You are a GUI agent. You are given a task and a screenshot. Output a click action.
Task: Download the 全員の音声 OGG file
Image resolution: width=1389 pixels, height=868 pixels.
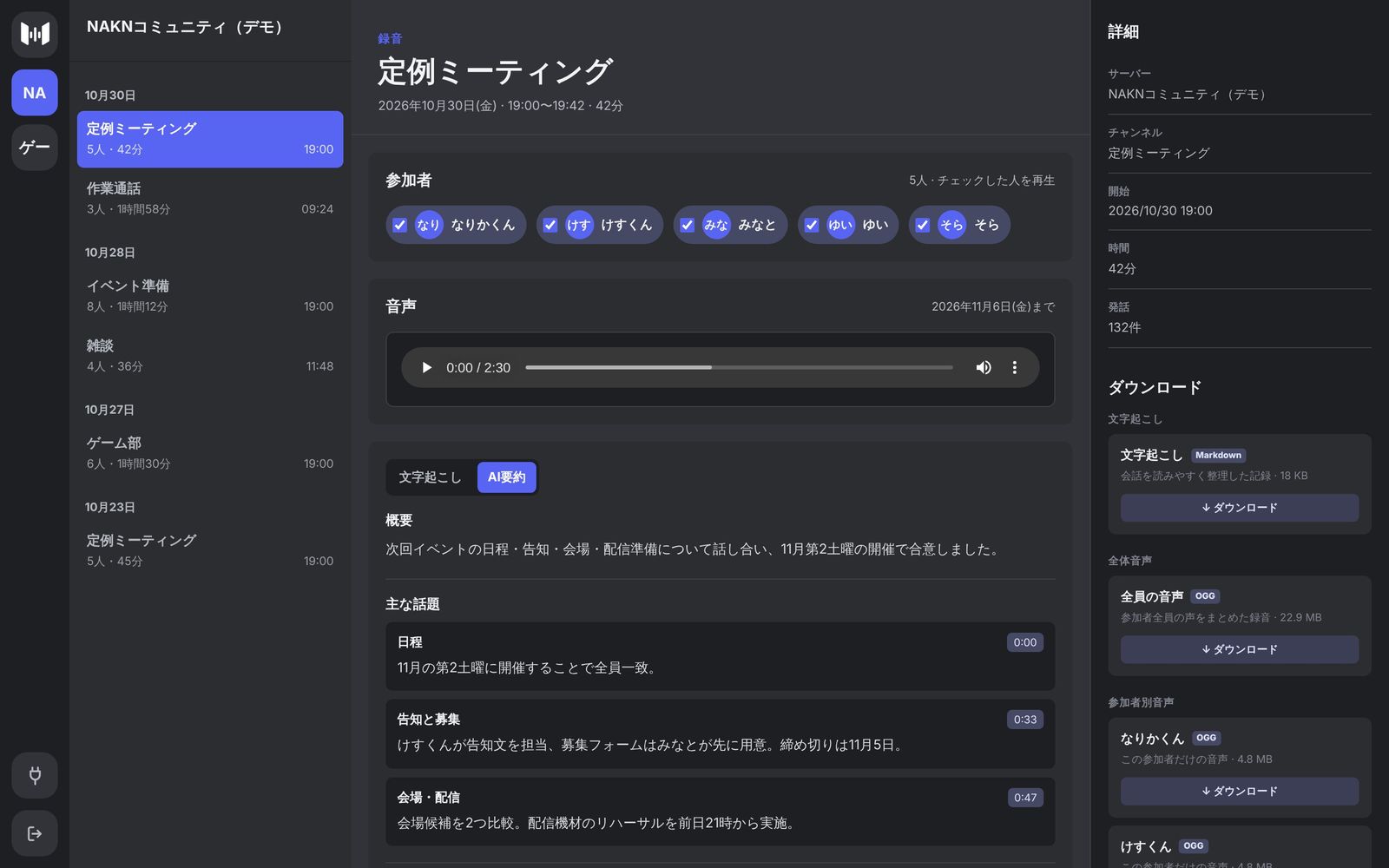(1240, 649)
